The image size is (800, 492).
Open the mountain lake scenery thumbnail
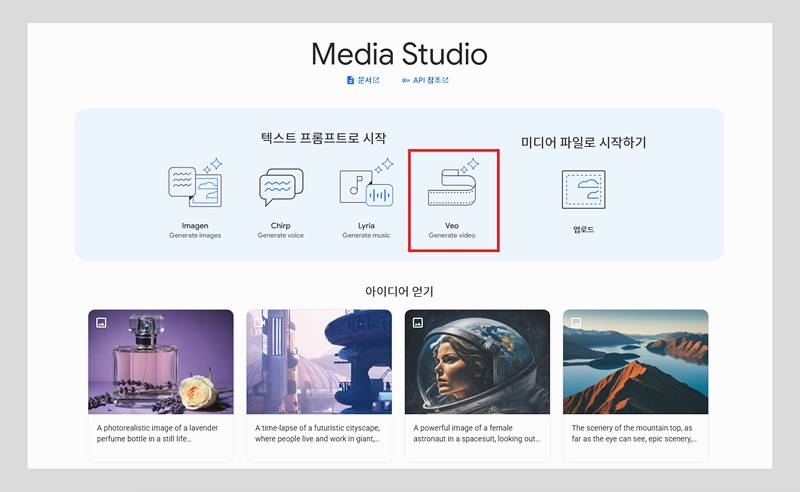[635, 360]
